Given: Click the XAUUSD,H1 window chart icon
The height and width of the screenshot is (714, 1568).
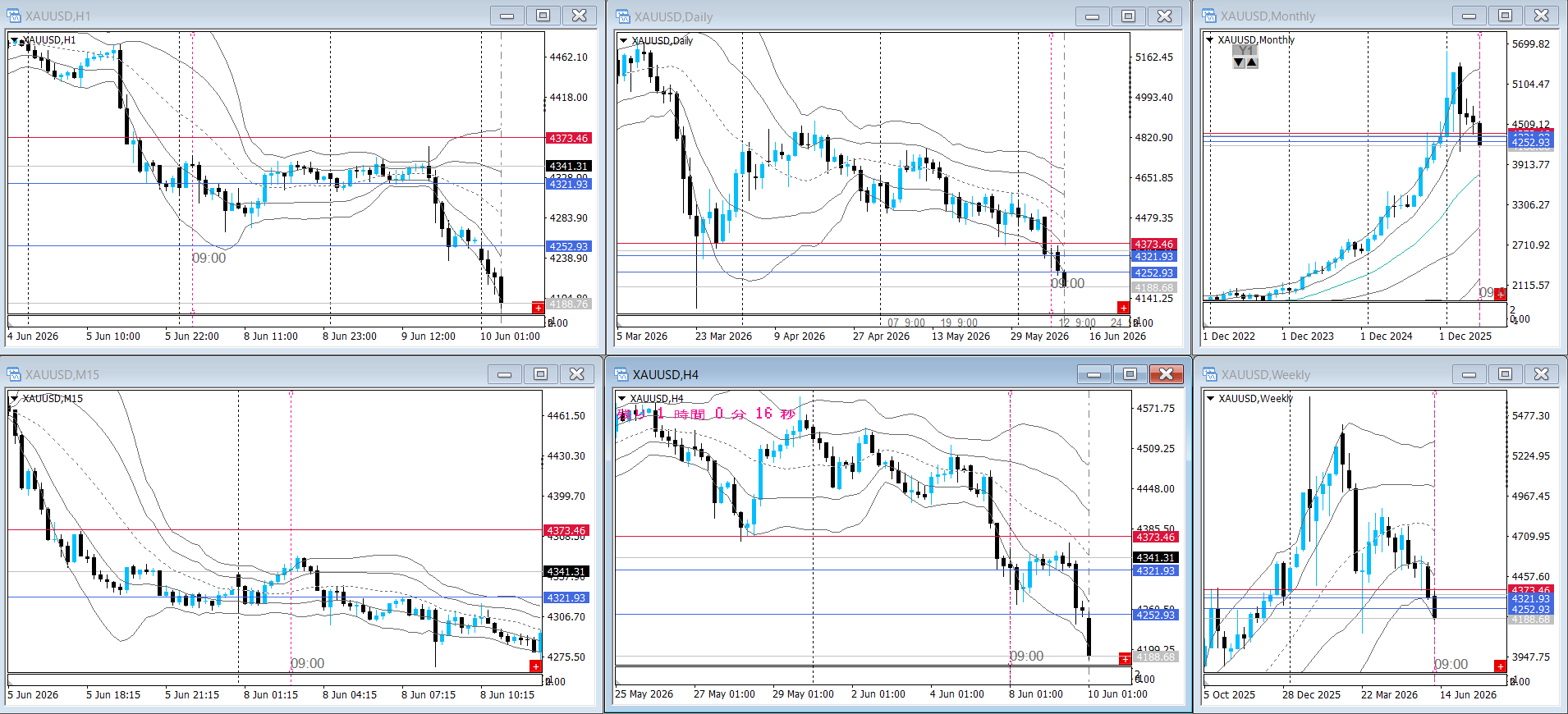Looking at the screenshot, I should pos(14,16).
